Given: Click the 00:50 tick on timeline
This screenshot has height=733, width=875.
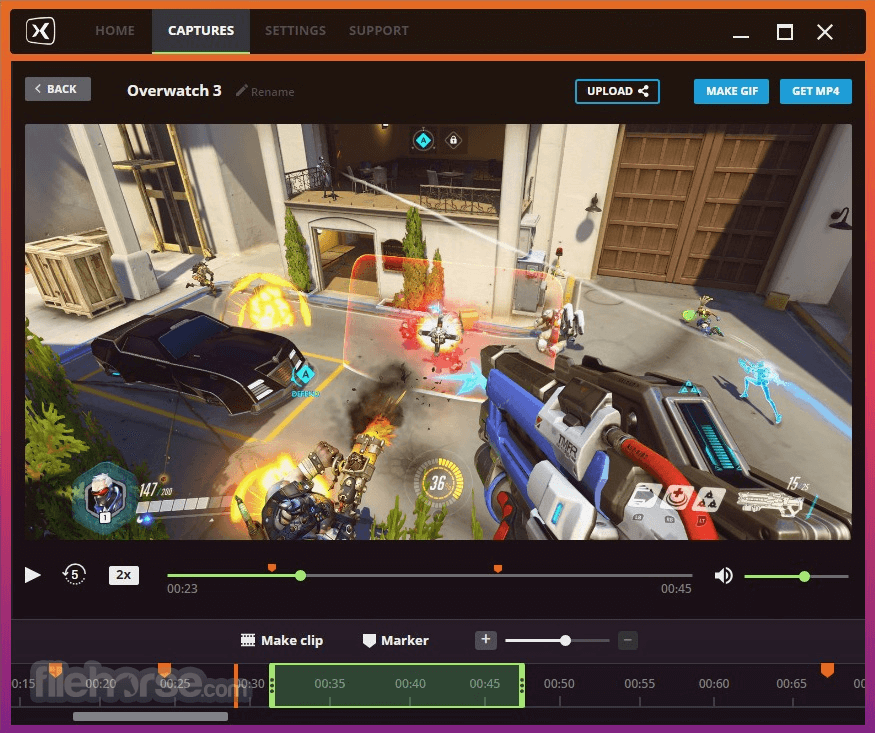Looking at the screenshot, I should 559,684.
